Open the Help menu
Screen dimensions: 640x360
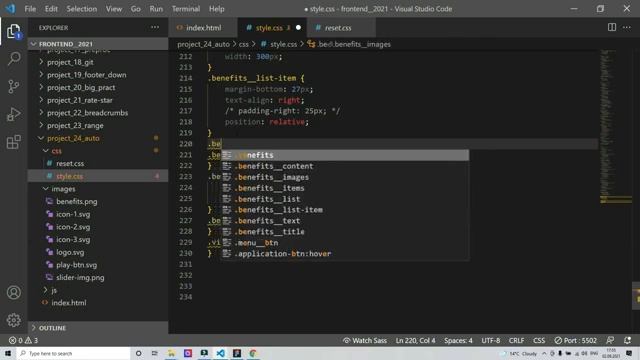217,9
